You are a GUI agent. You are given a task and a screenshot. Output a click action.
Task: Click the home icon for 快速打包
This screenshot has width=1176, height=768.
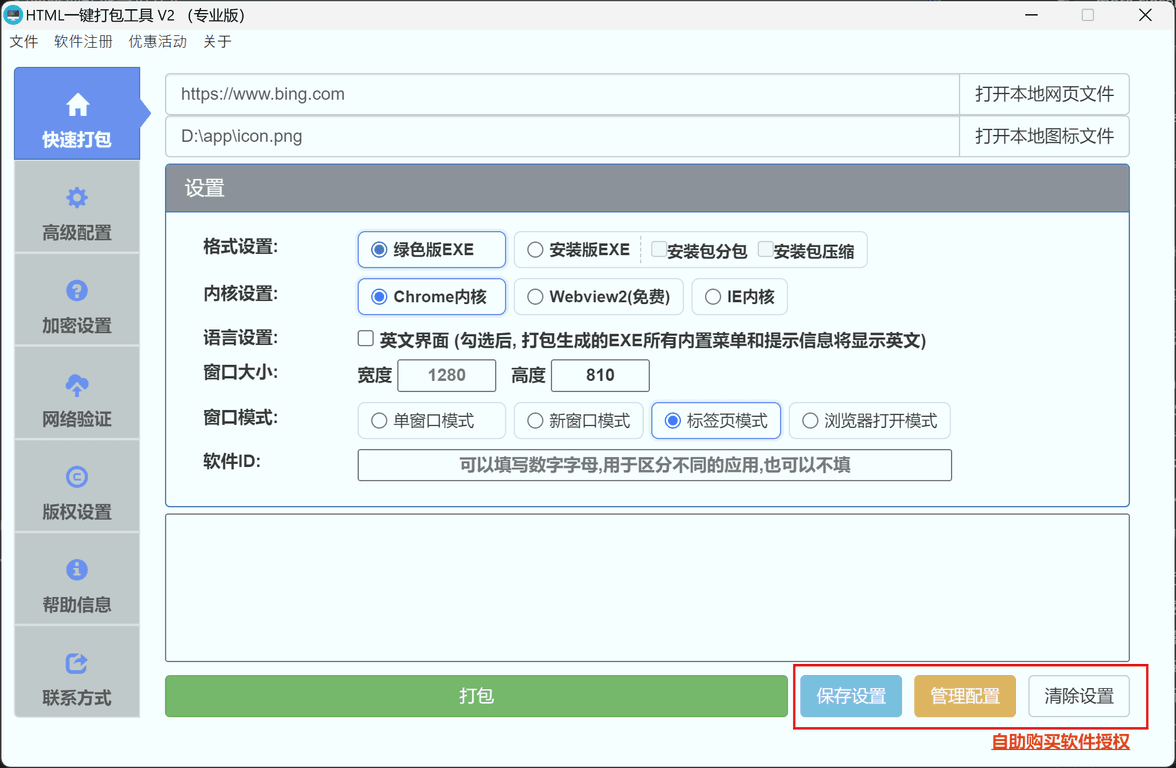tap(77, 105)
